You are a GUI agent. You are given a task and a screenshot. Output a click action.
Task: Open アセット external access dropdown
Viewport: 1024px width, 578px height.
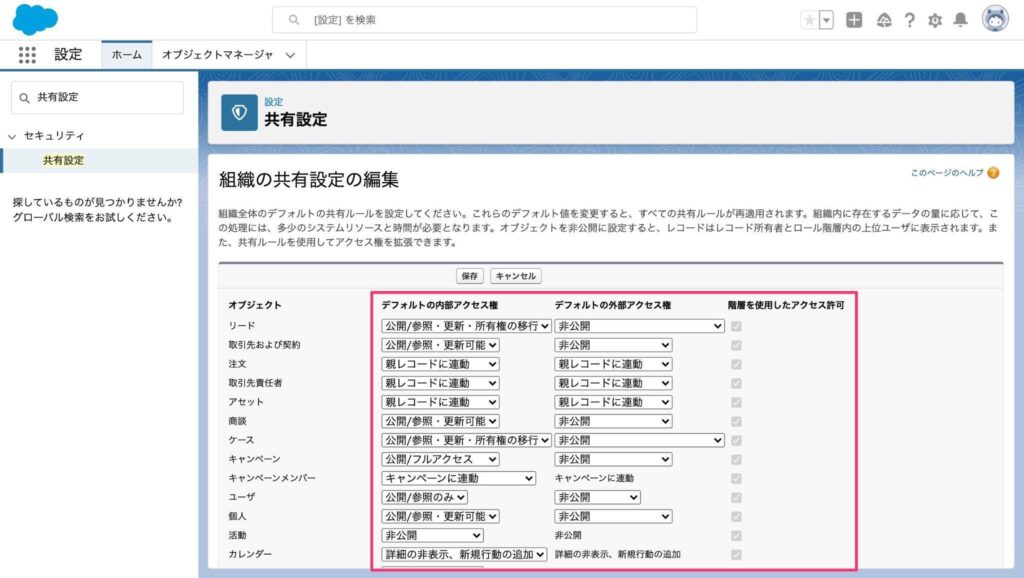point(613,402)
